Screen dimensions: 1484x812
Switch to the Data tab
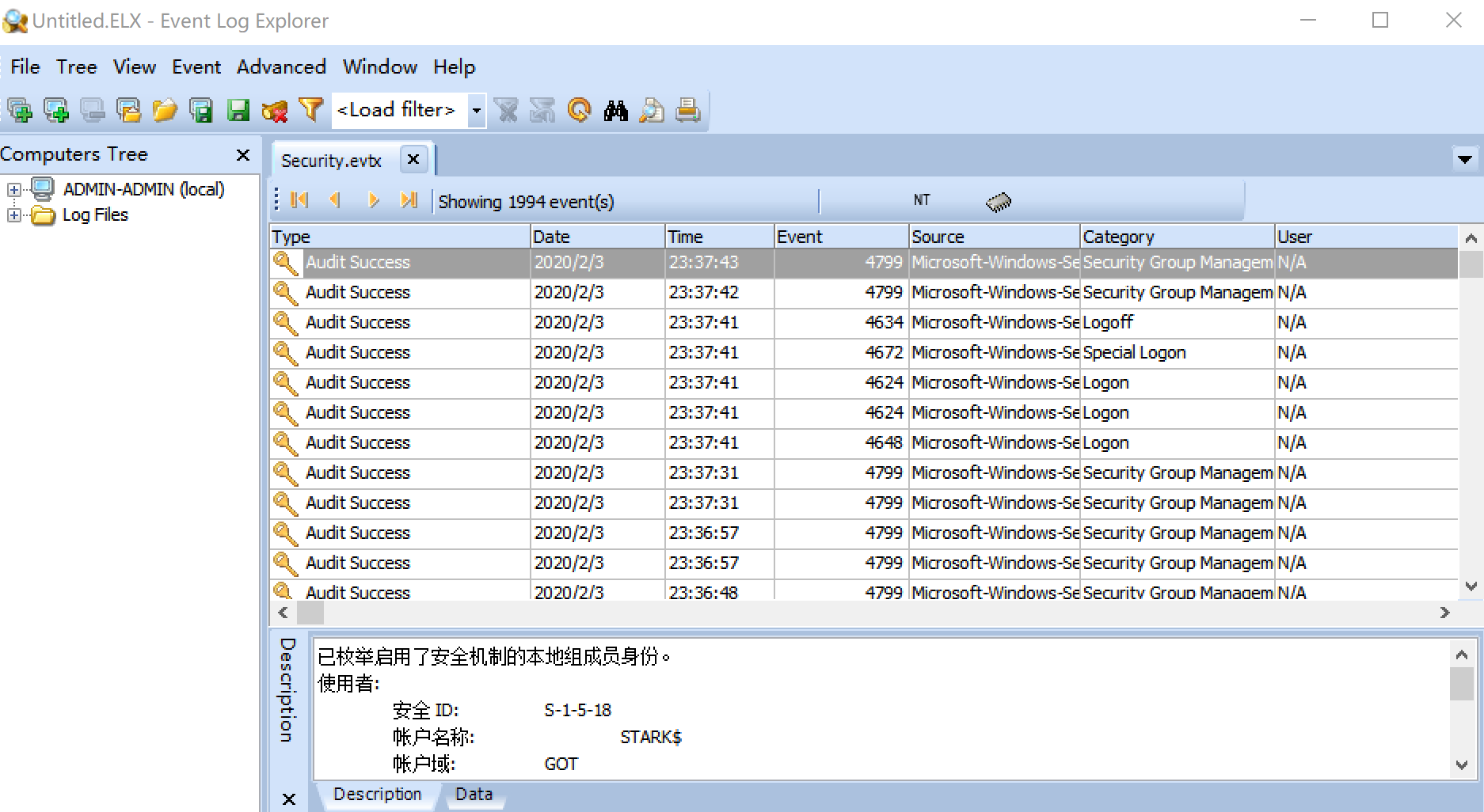(x=474, y=794)
